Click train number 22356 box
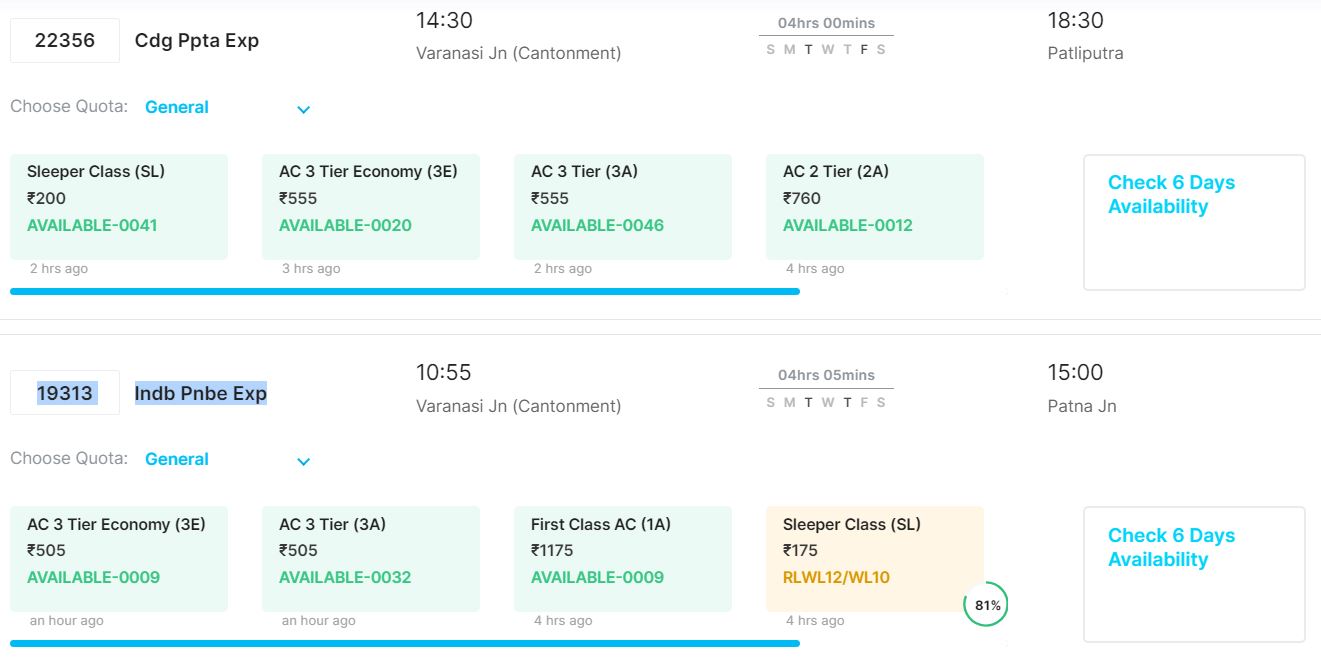1321x665 pixels. point(65,41)
